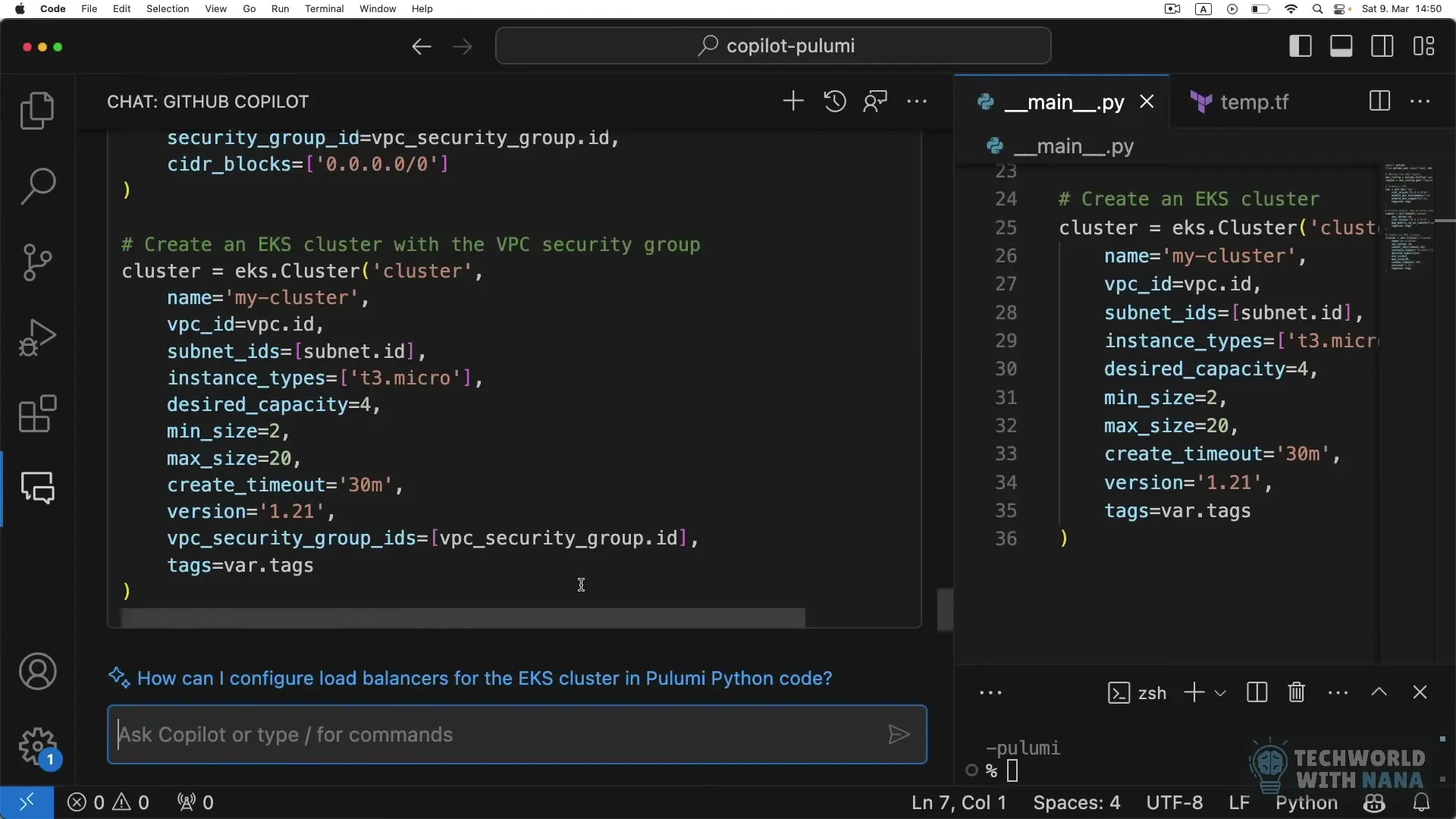Image resolution: width=1456 pixels, height=819 pixels.
Task: Open notifications bell in status bar
Action: point(1422,802)
